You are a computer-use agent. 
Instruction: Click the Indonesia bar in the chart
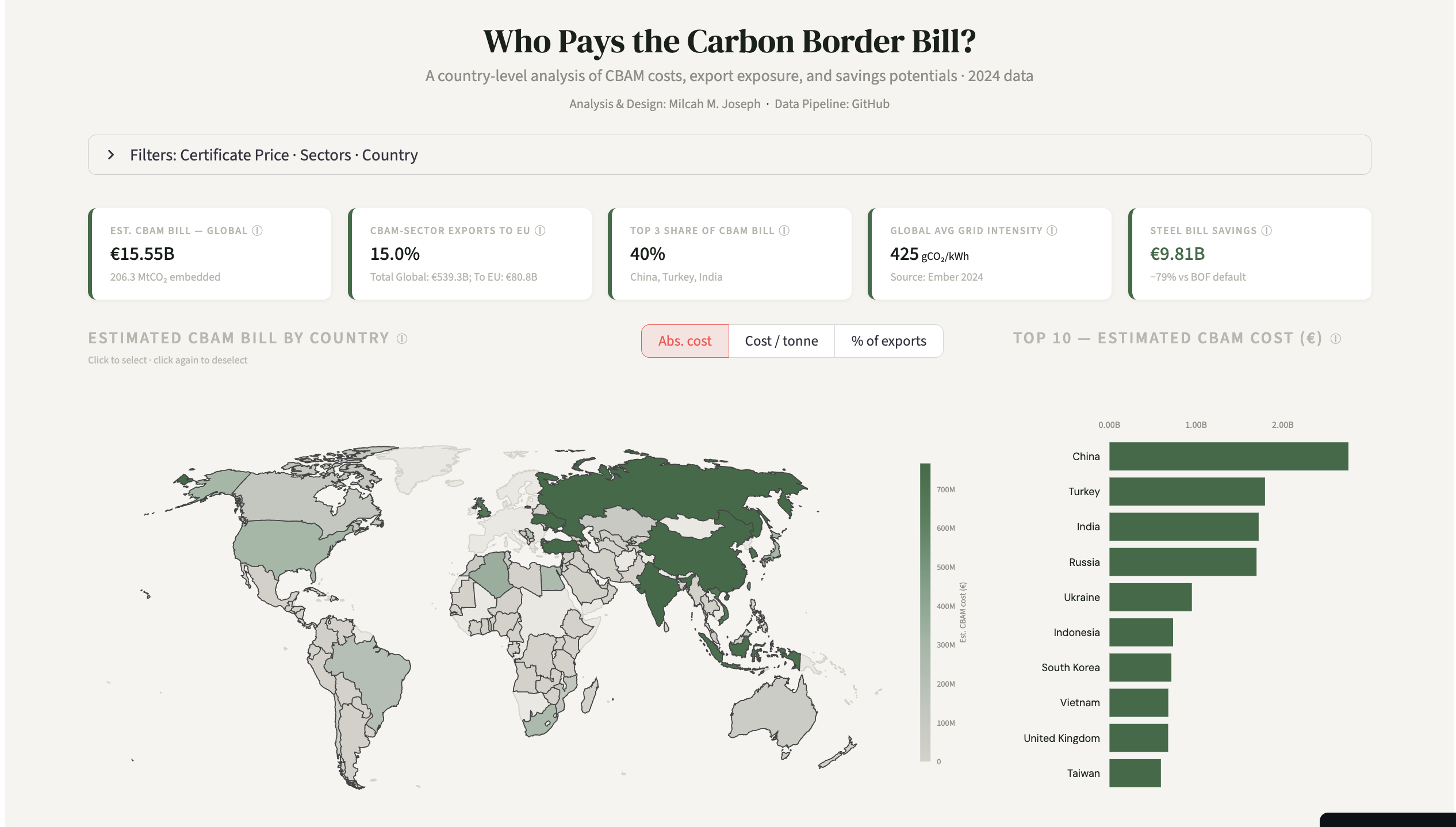[1141, 633]
